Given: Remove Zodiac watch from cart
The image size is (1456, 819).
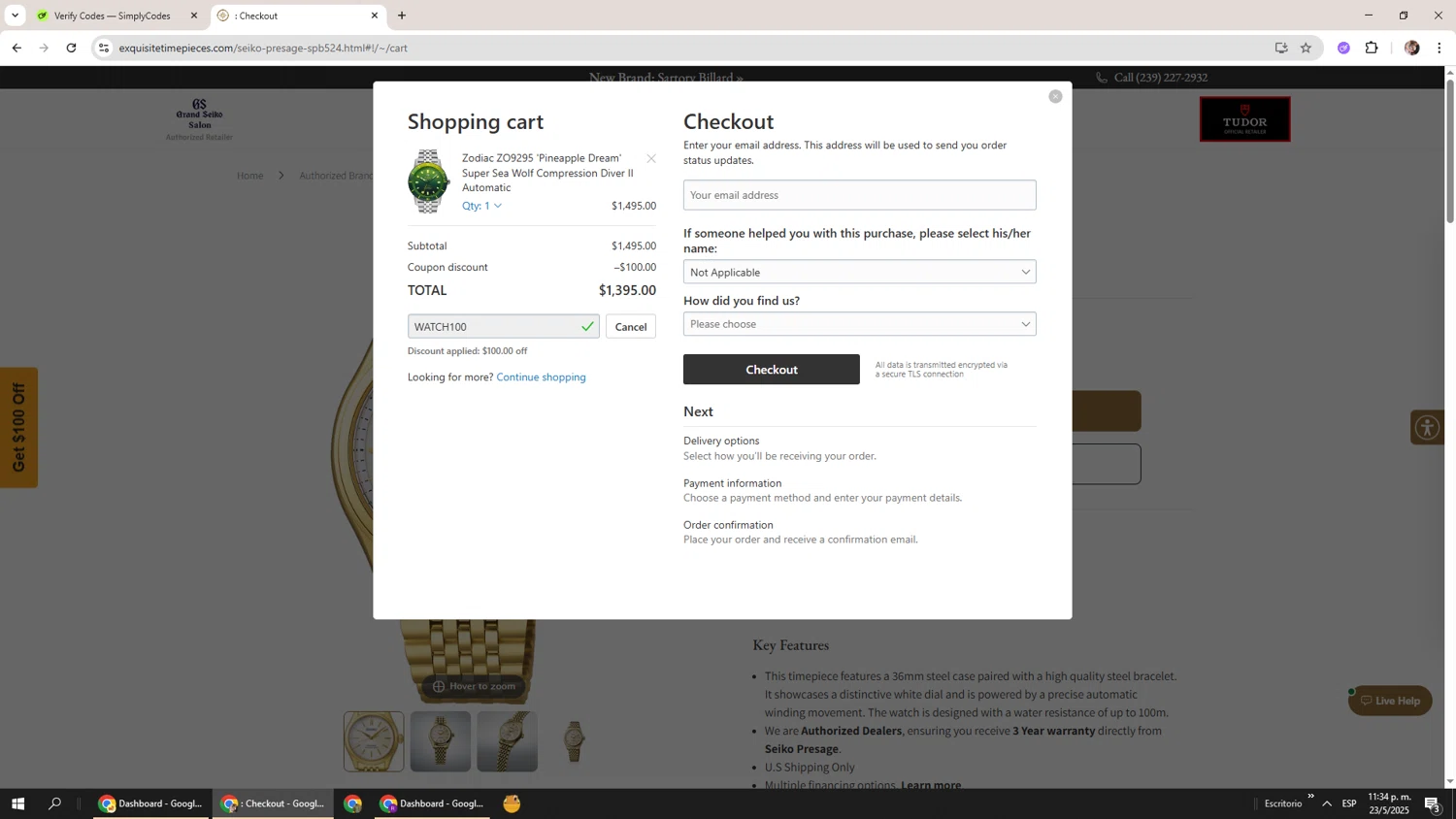Looking at the screenshot, I should tap(651, 158).
